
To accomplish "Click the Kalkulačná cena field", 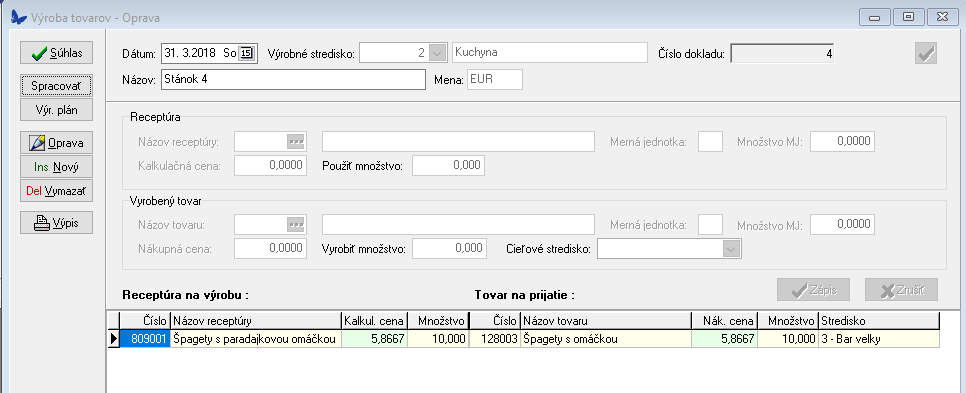I will tap(270, 165).
